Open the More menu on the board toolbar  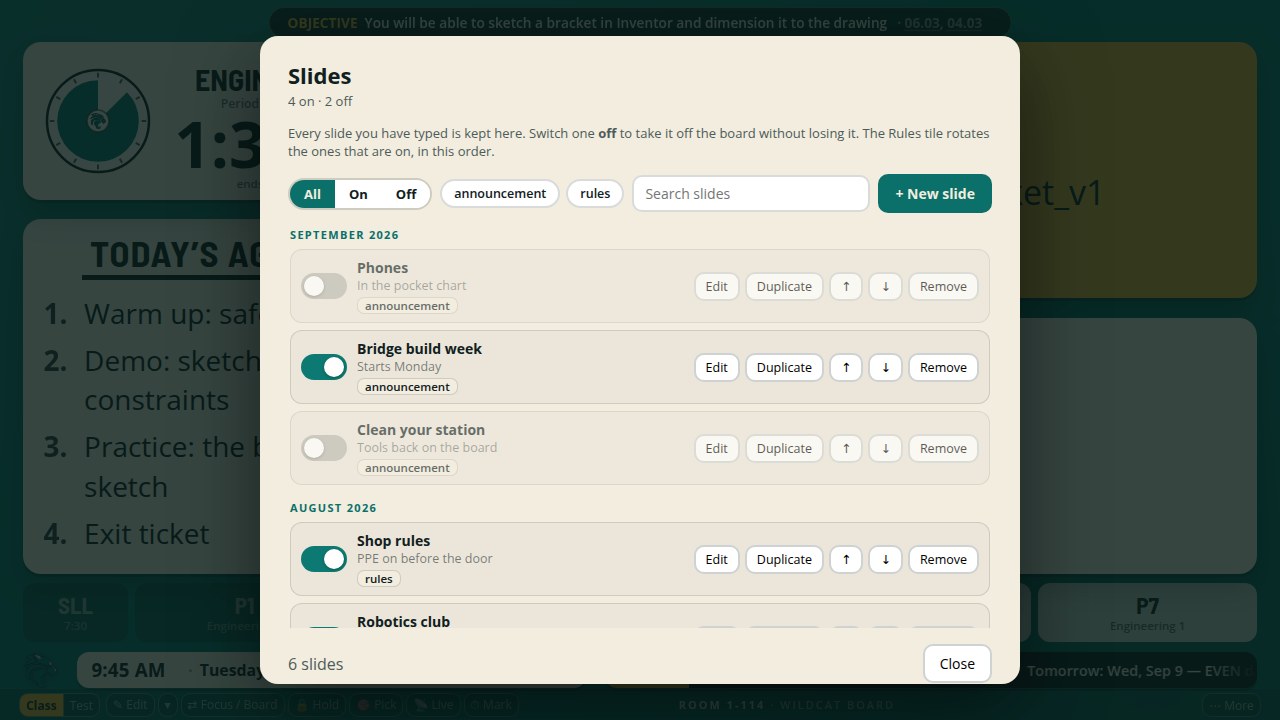(1230, 705)
